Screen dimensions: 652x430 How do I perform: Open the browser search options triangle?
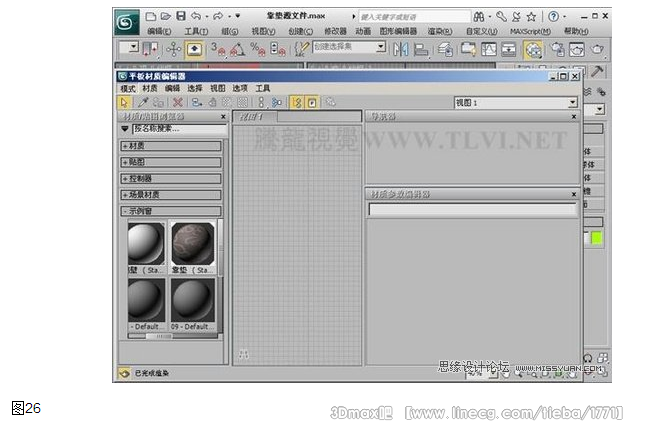coord(125,129)
